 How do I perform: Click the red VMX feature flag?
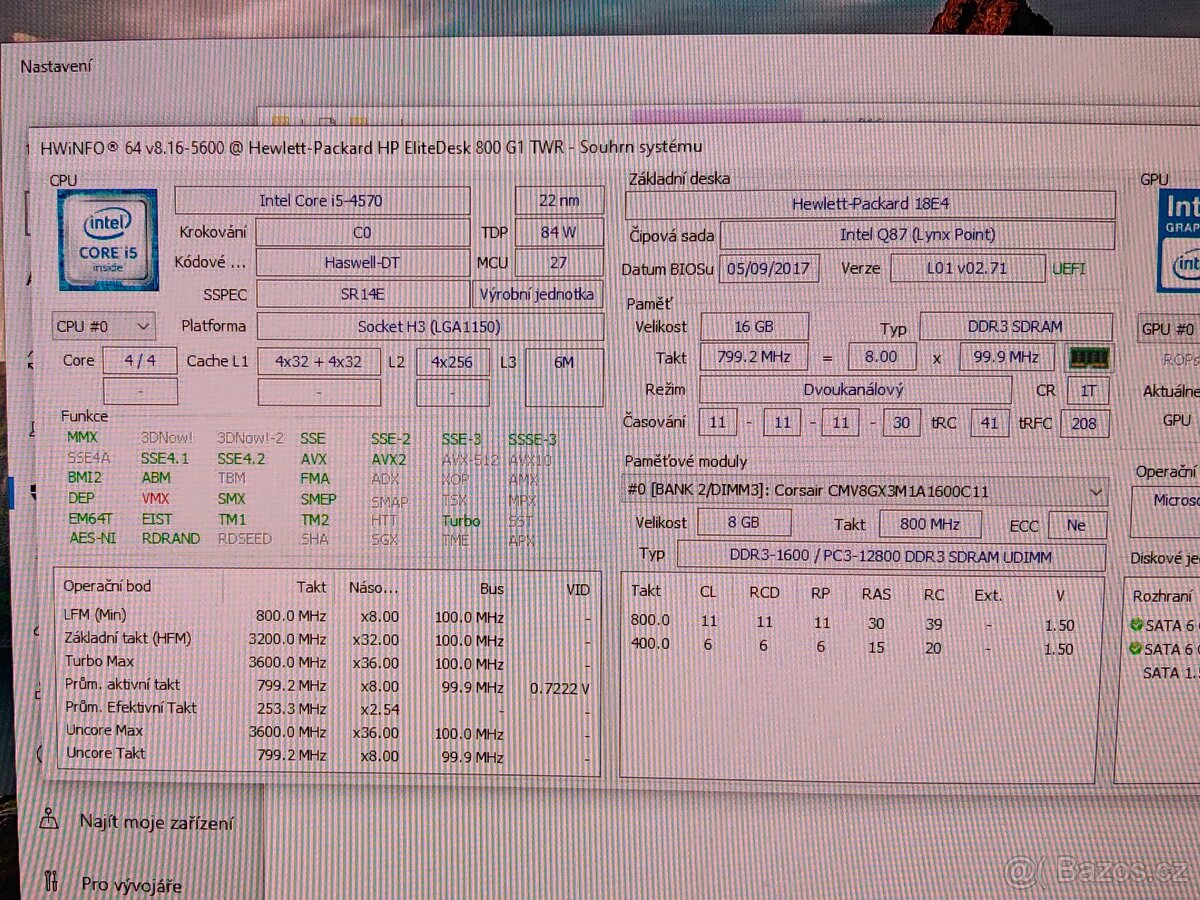(155, 498)
